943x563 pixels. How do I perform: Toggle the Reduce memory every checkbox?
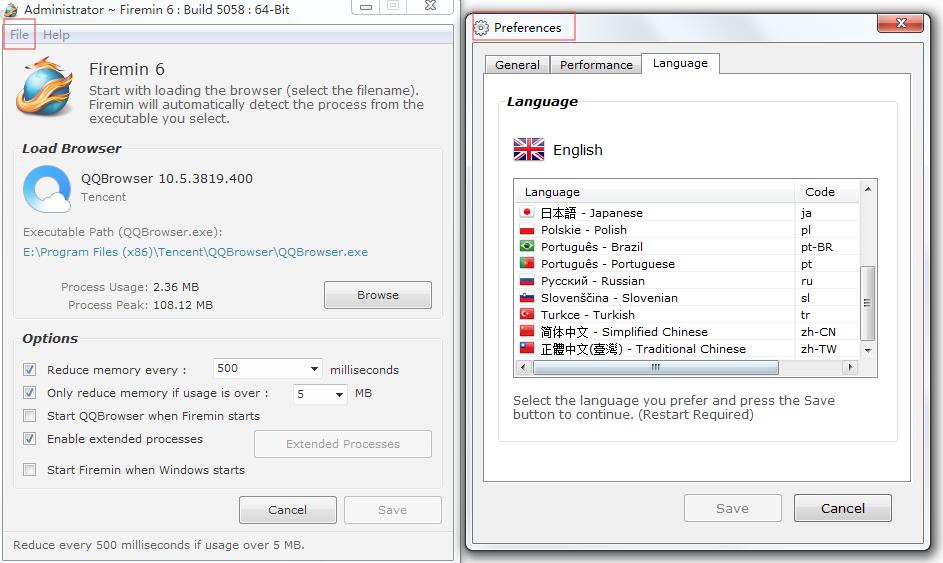pyautogui.click(x=29, y=369)
